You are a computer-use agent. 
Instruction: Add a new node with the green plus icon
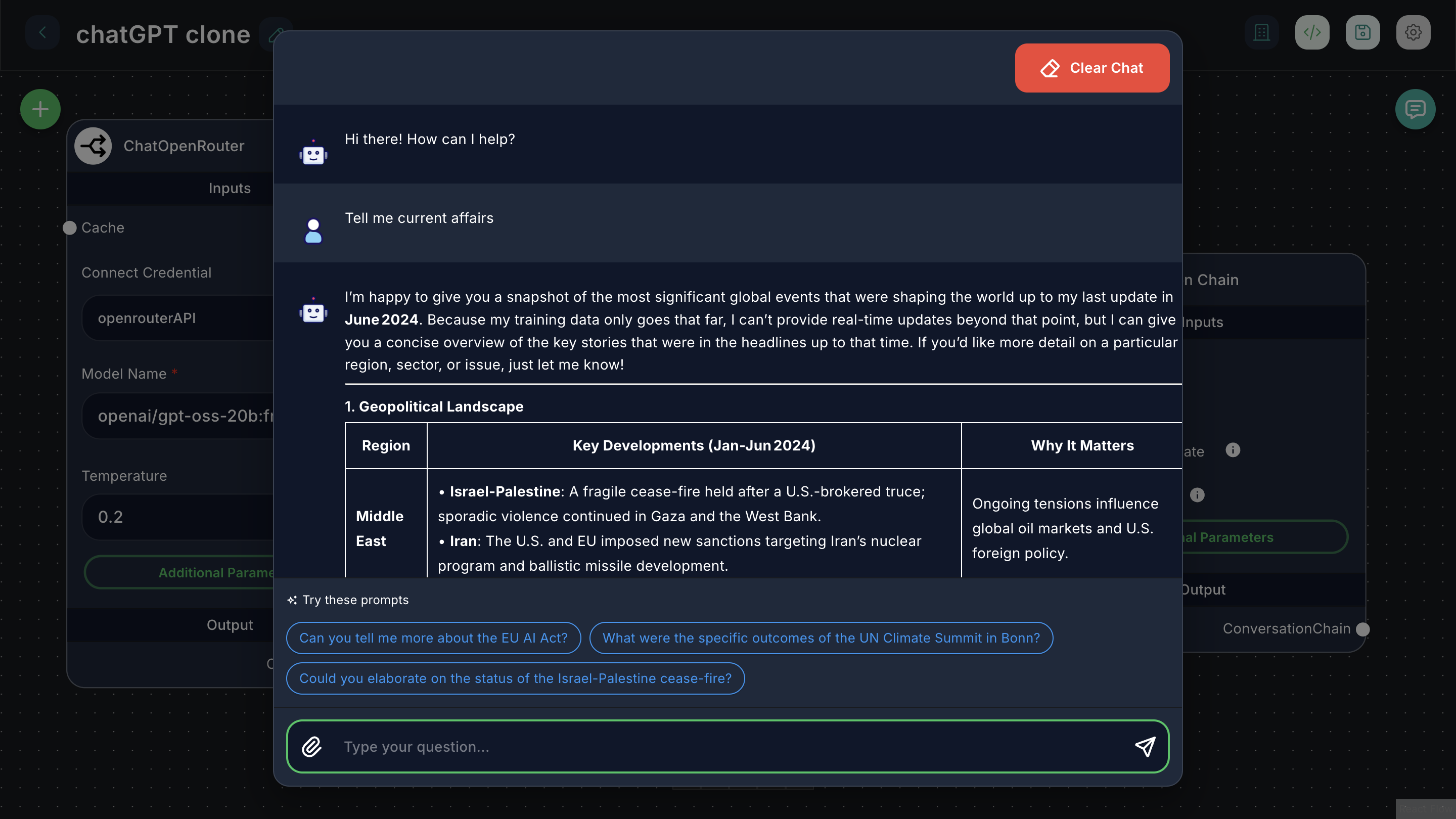[40, 109]
